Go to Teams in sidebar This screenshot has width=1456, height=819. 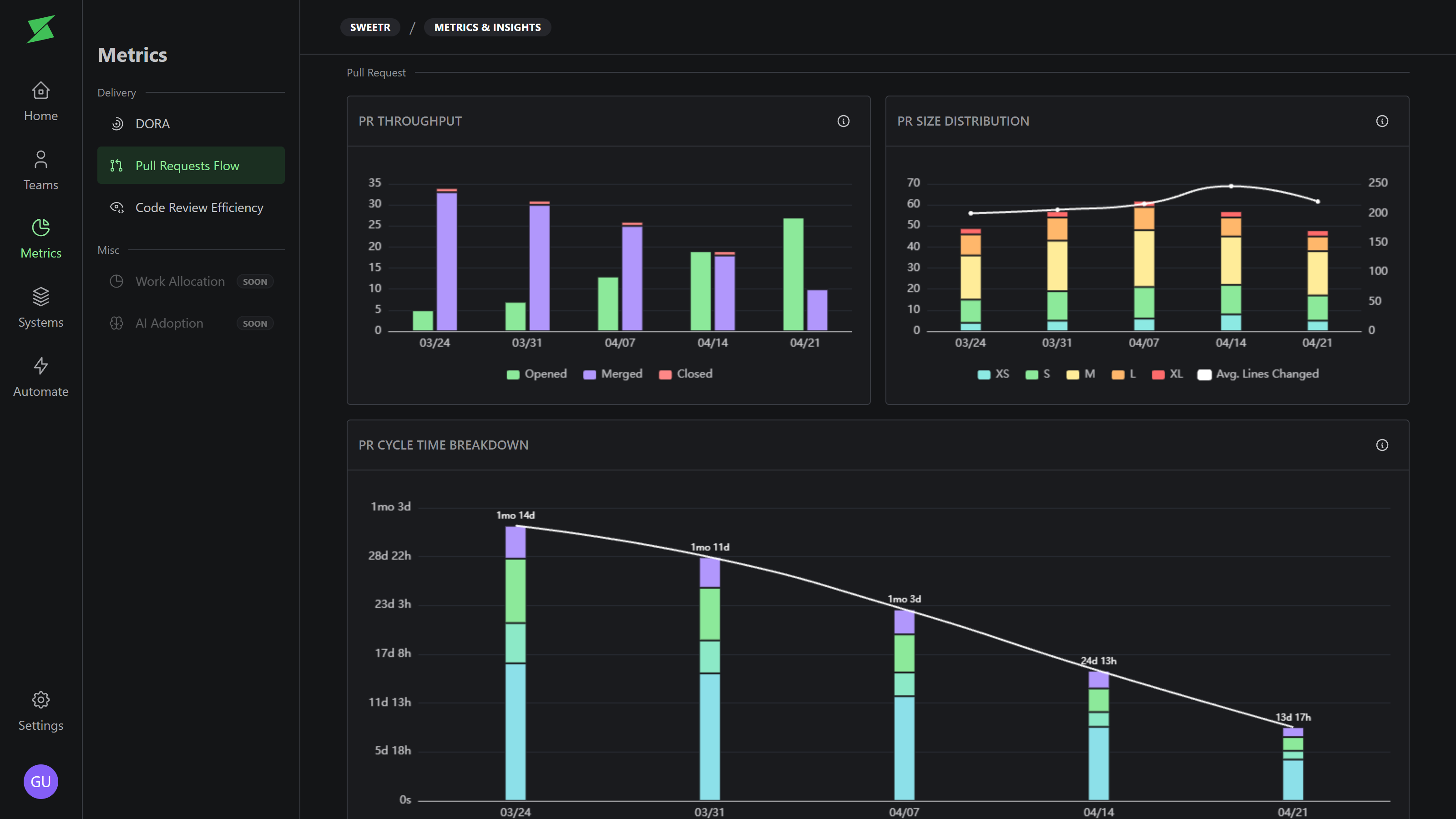click(40, 170)
